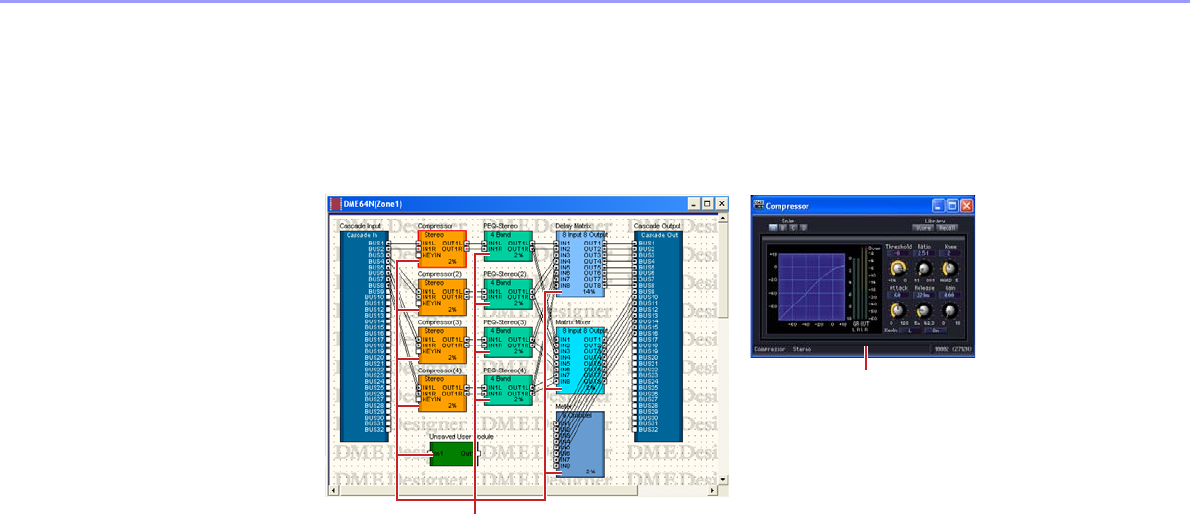Select the Matrix Mixer block

tap(581, 361)
